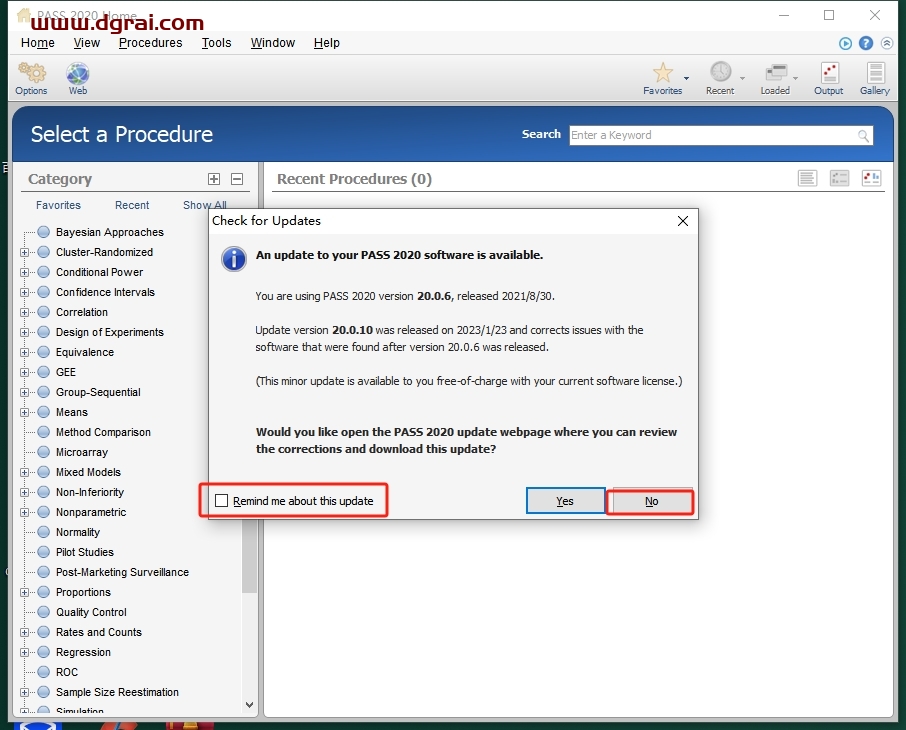Open the Gallery toolbar icon

pos(875,73)
